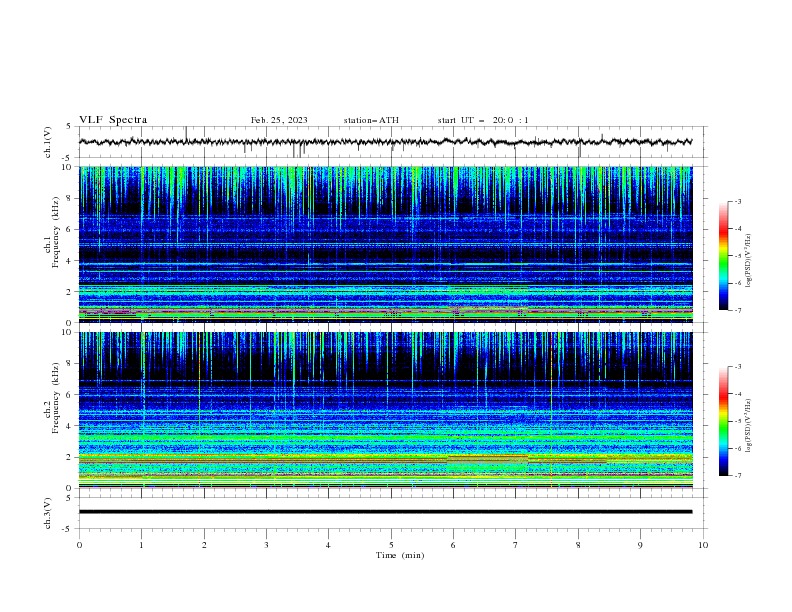Click time axis tick label "6"
Image resolution: width=792 pixels, height=612 pixels.
click(x=454, y=545)
